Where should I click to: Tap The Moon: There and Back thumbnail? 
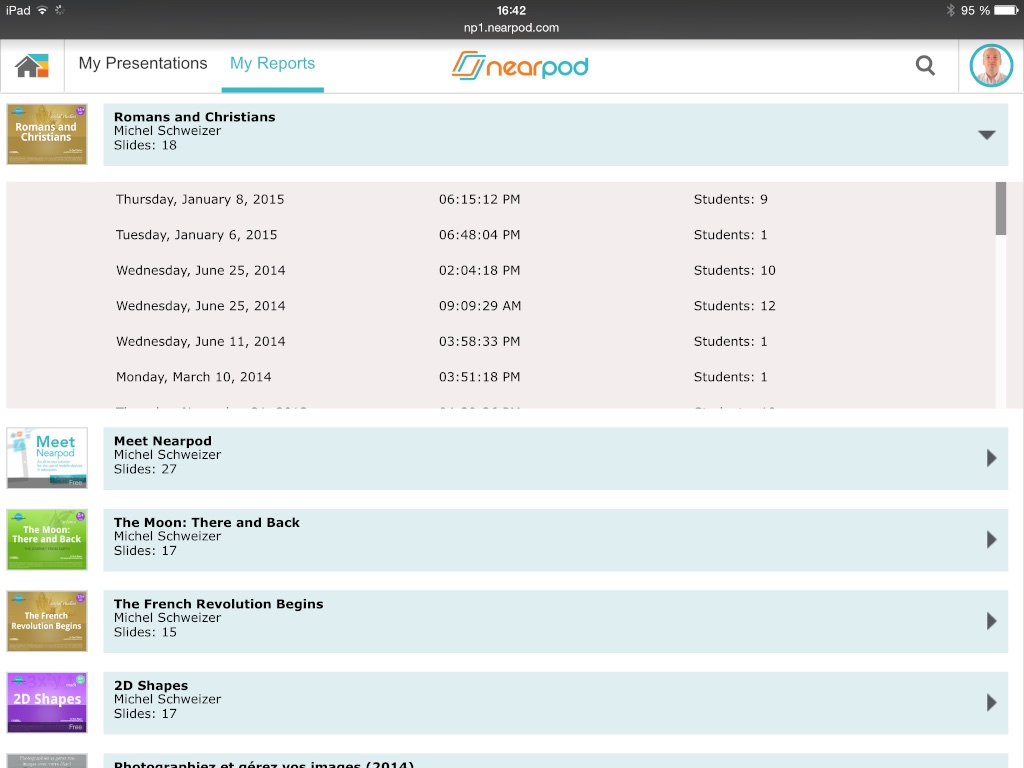coord(47,540)
